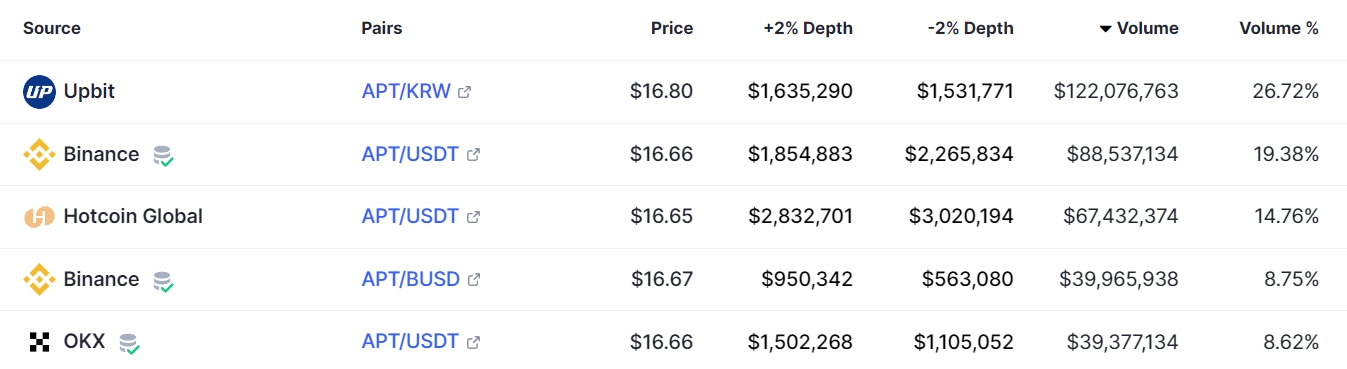The image size is (1347, 369).
Task: Open external link icon next to APT/KRW
Action: click(464, 92)
